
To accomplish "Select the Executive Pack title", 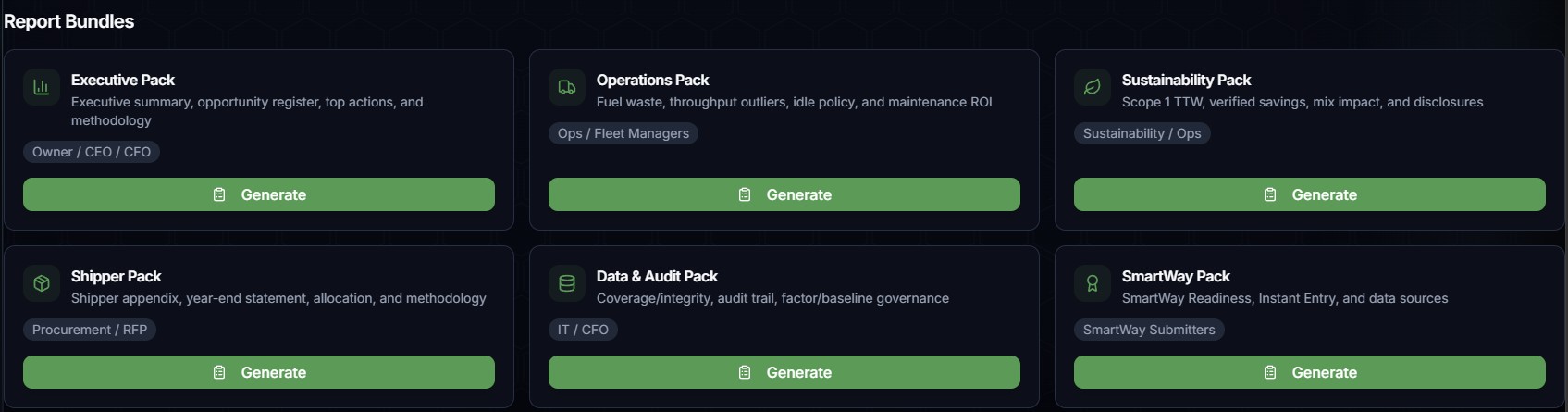I will pos(123,80).
